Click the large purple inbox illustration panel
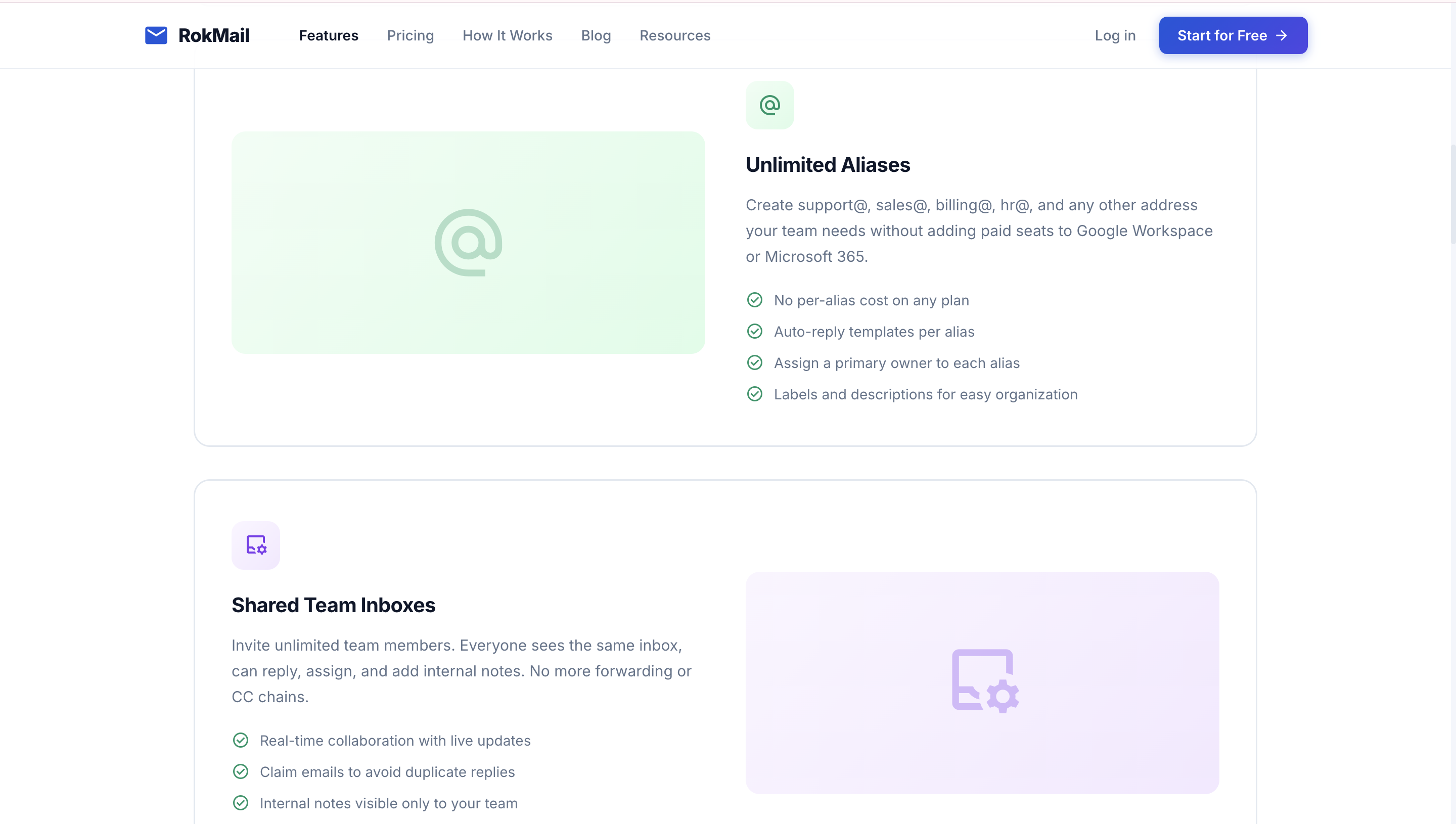 pos(982,682)
